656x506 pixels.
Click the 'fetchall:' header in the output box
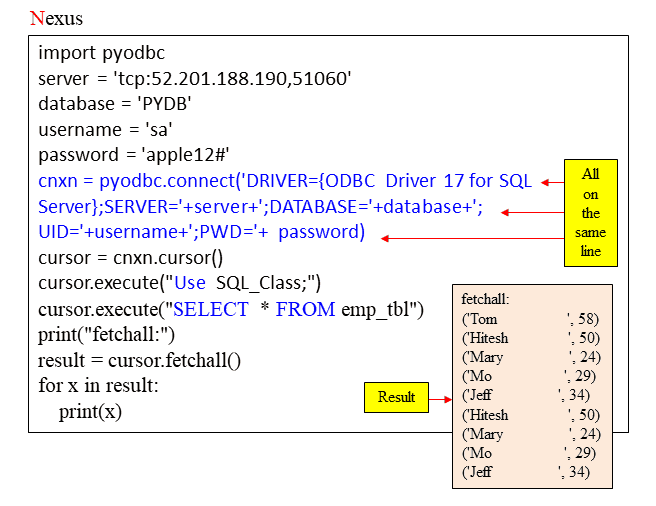pos(486,300)
